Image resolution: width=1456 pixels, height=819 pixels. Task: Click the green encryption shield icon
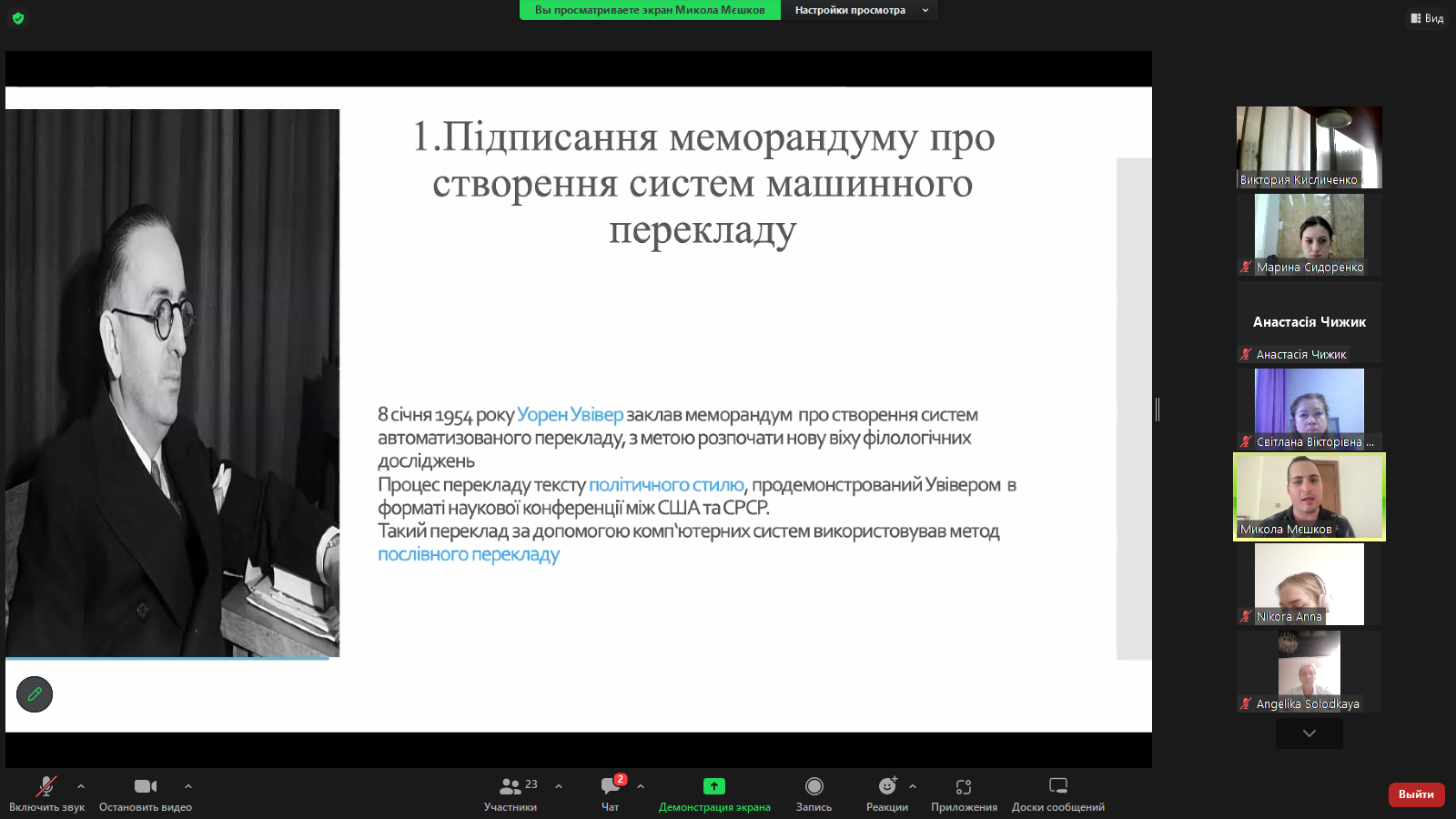click(18, 18)
